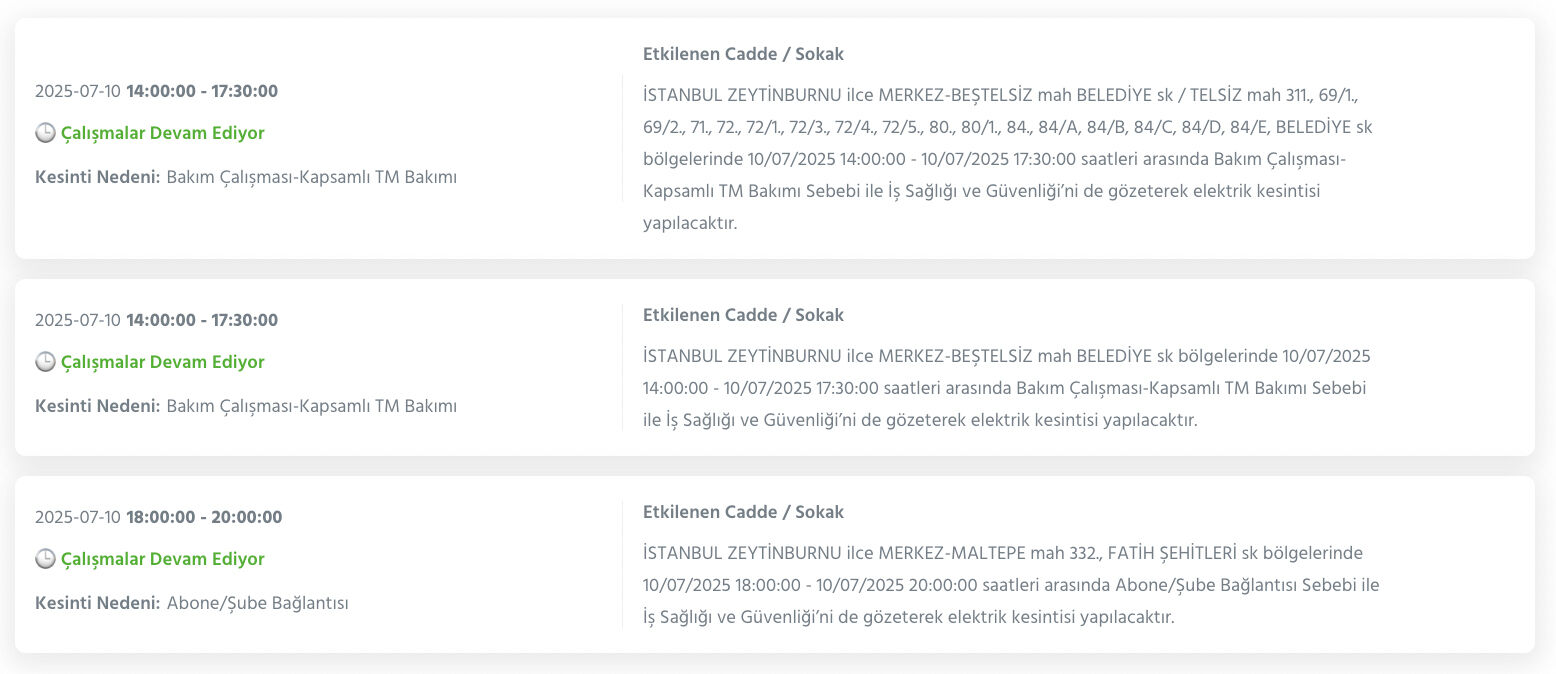Image resolution: width=1556 pixels, height=674 pixels.
Task: Click the description mentioning FATİH ŞEHİTLERİ sk
Action: [1010, 585]
